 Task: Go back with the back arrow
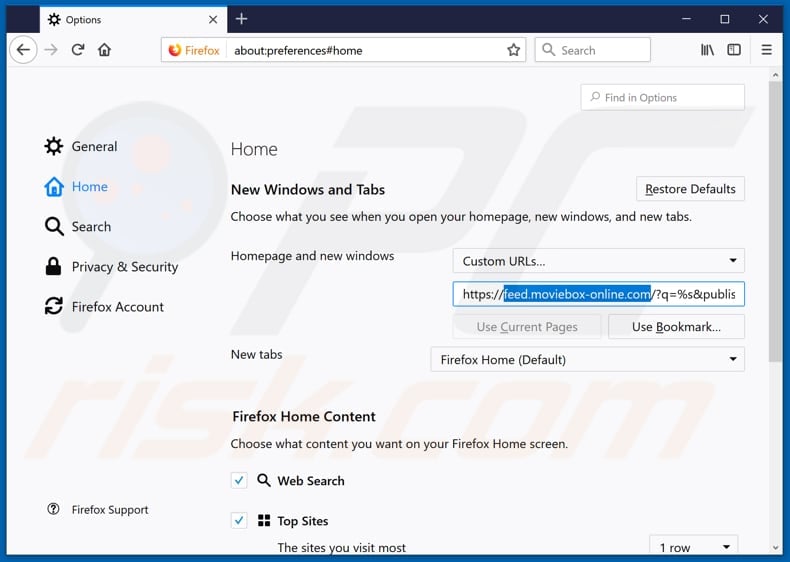pyautogui.click(x=23, y=50)
